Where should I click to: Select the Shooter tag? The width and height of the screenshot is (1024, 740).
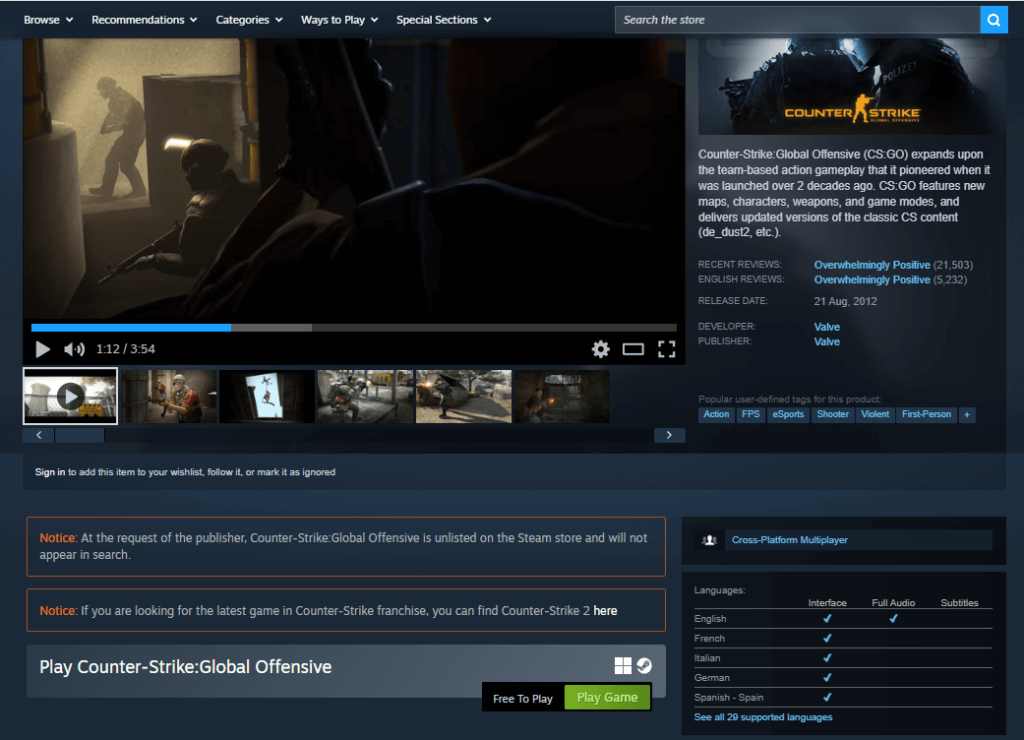point(833,415)
